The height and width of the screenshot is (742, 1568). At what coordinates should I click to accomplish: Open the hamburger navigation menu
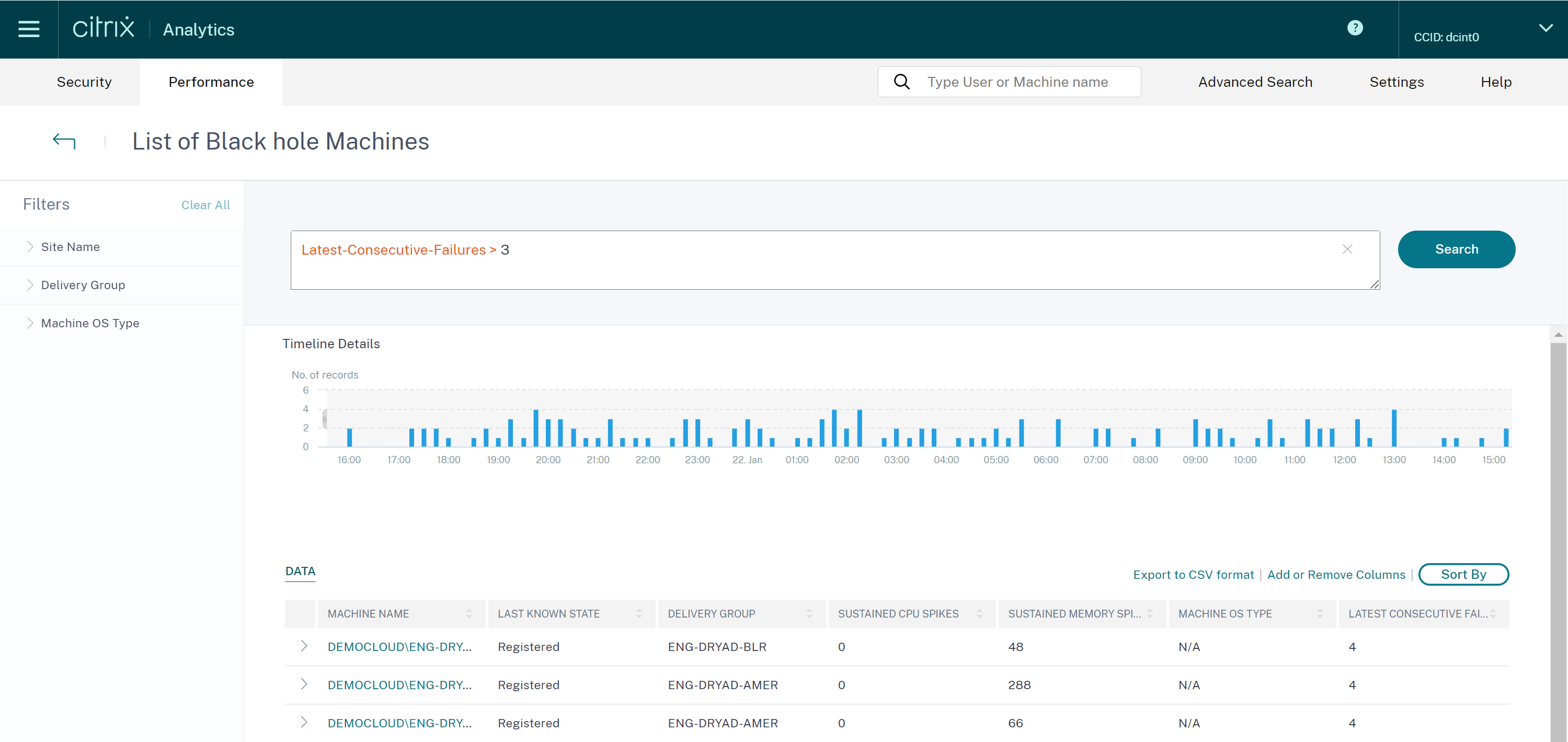tap(29, 29)
